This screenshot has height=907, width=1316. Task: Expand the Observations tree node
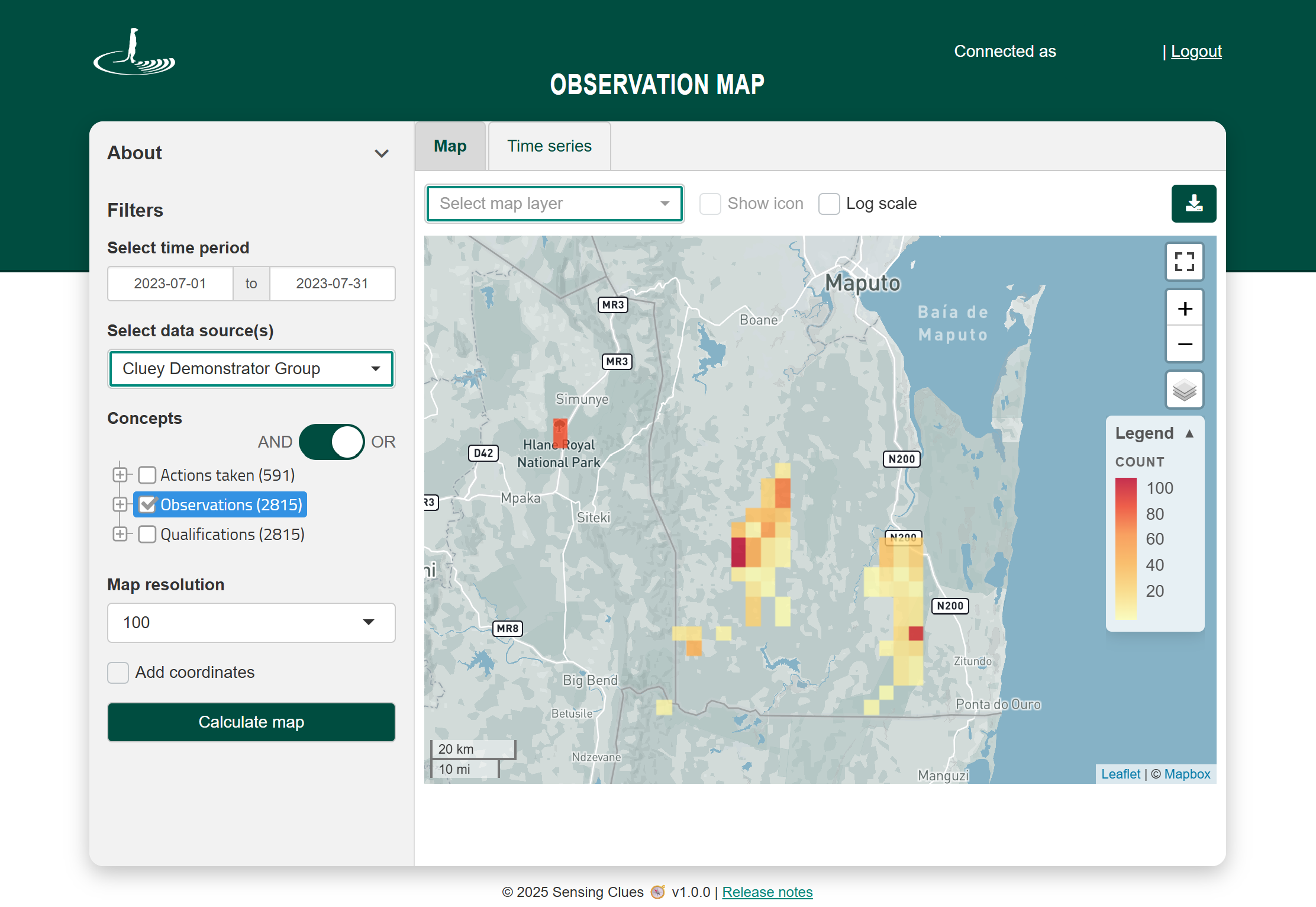click(120, 504)
